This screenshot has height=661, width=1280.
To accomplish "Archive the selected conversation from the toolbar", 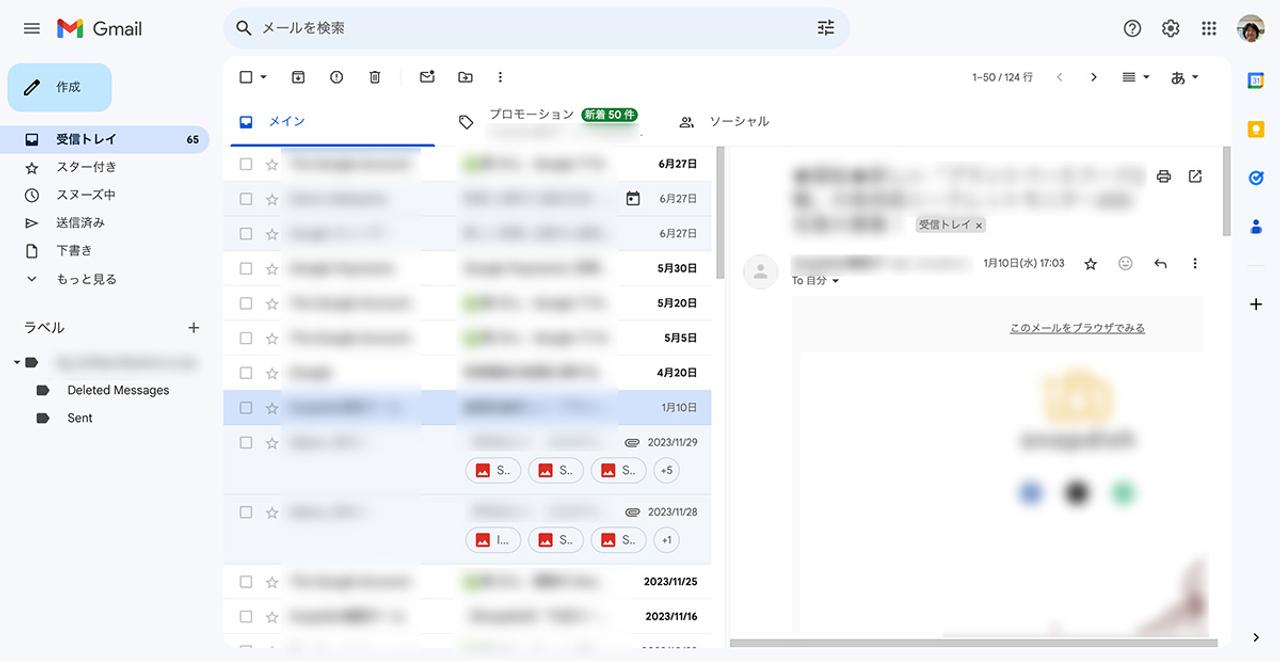I will click(298, 77).
